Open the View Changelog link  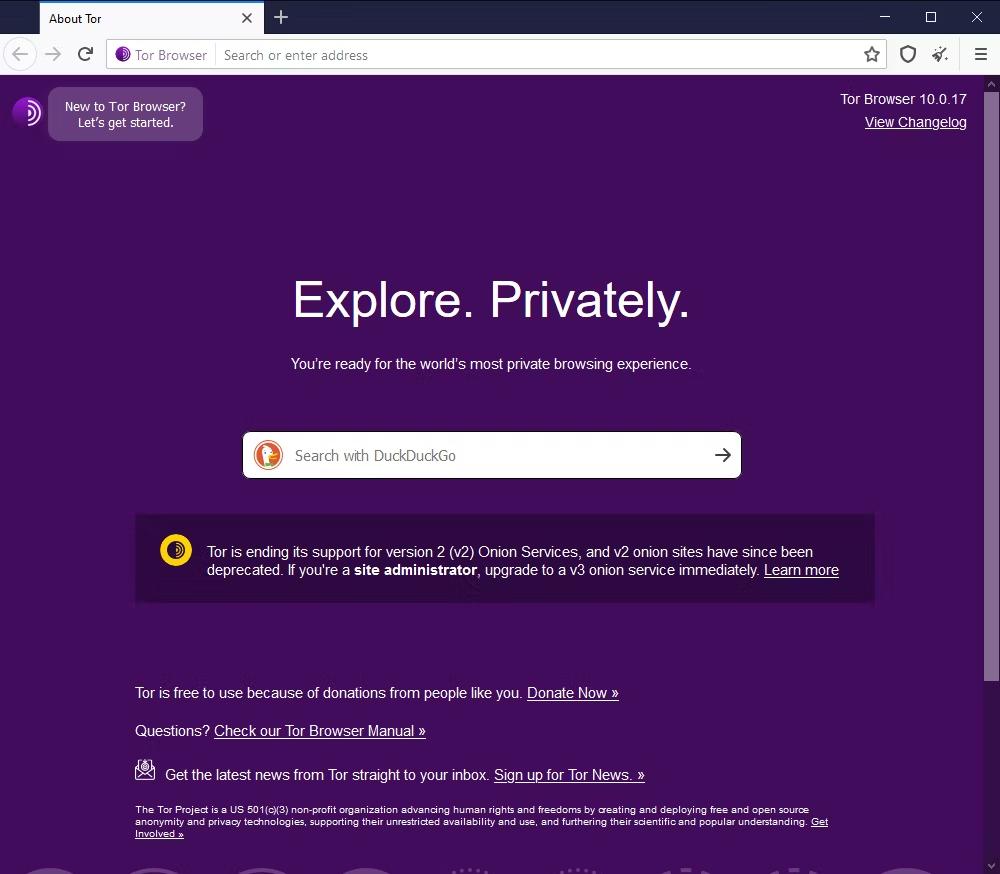[915, 121]
